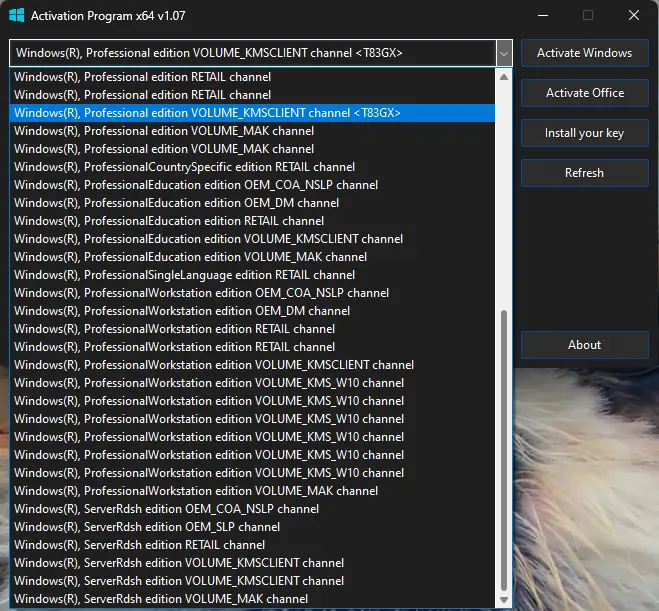Click the Windows logo icon in title bar
Image resolution: width=659 pixels, height=611 pixels.
click(16, 16)
